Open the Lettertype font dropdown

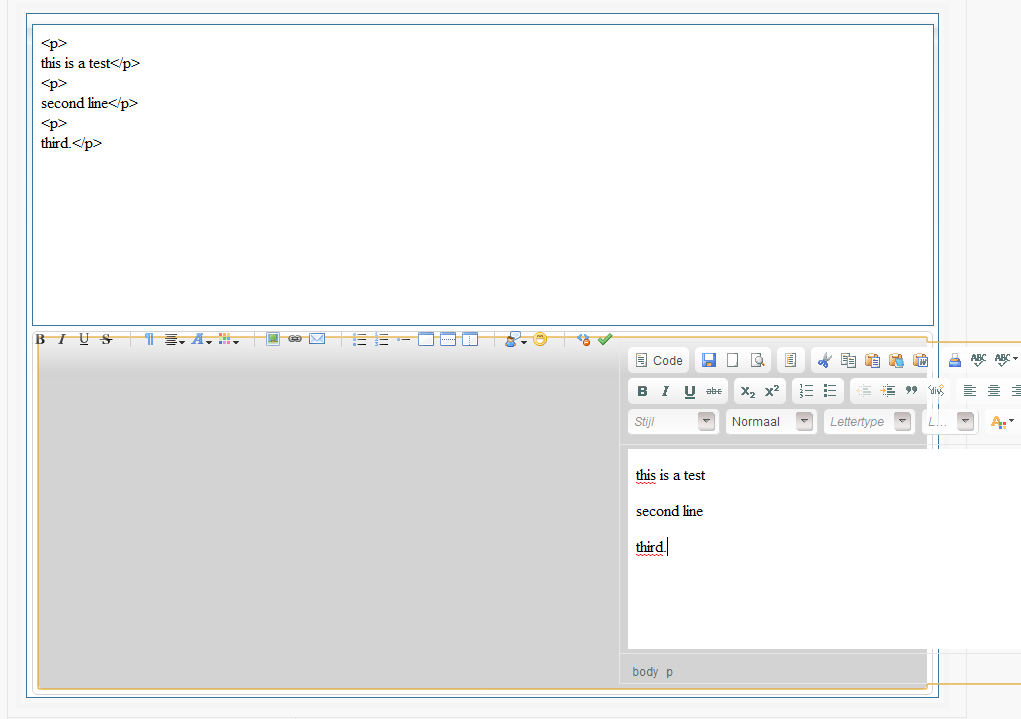tap(869, 422)
